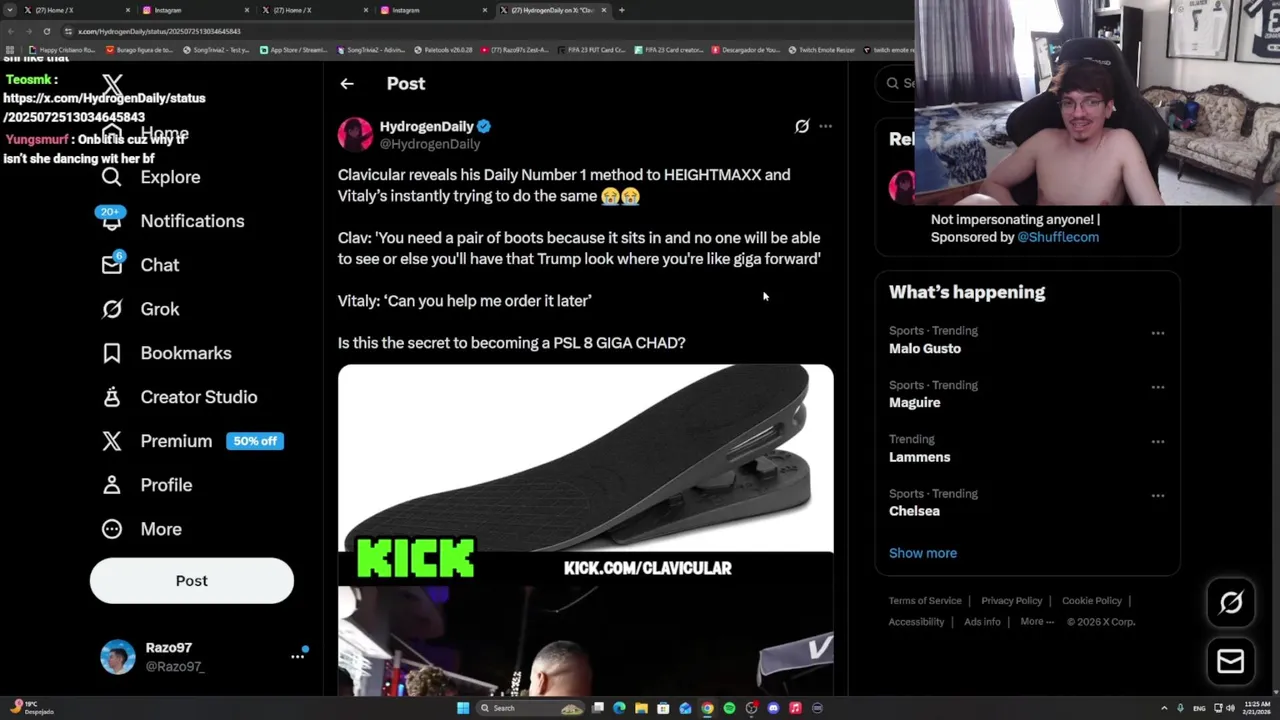The image size is (1280, 720).
Task: Open the Lammens trending topic
Action: (920, 457)
